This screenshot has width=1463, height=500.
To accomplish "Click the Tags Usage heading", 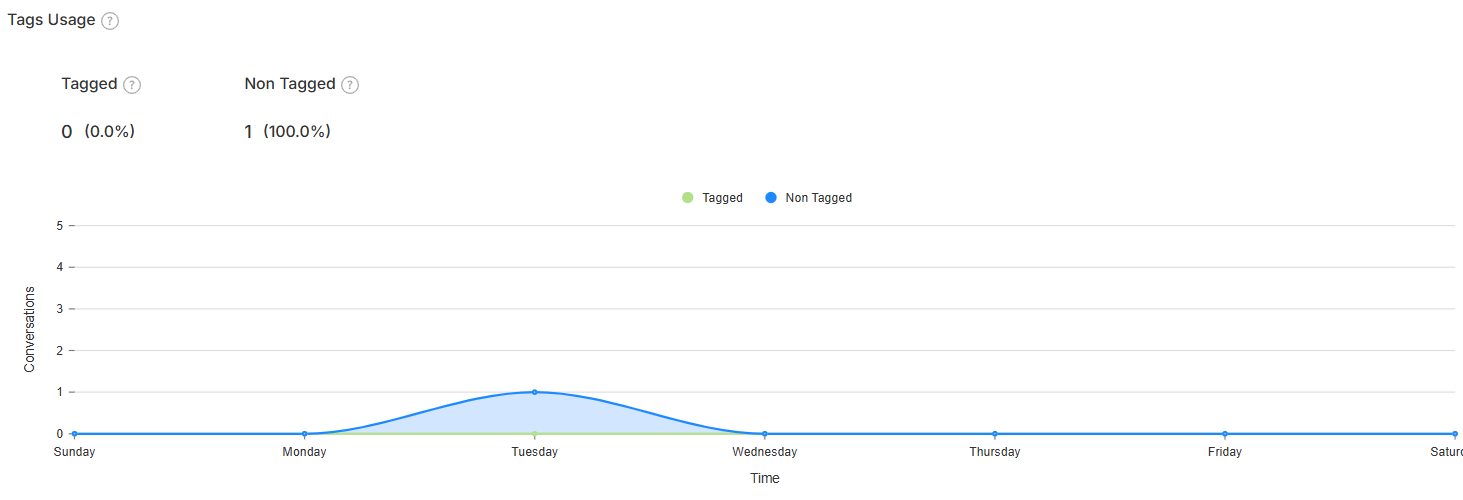I will 51,20.
